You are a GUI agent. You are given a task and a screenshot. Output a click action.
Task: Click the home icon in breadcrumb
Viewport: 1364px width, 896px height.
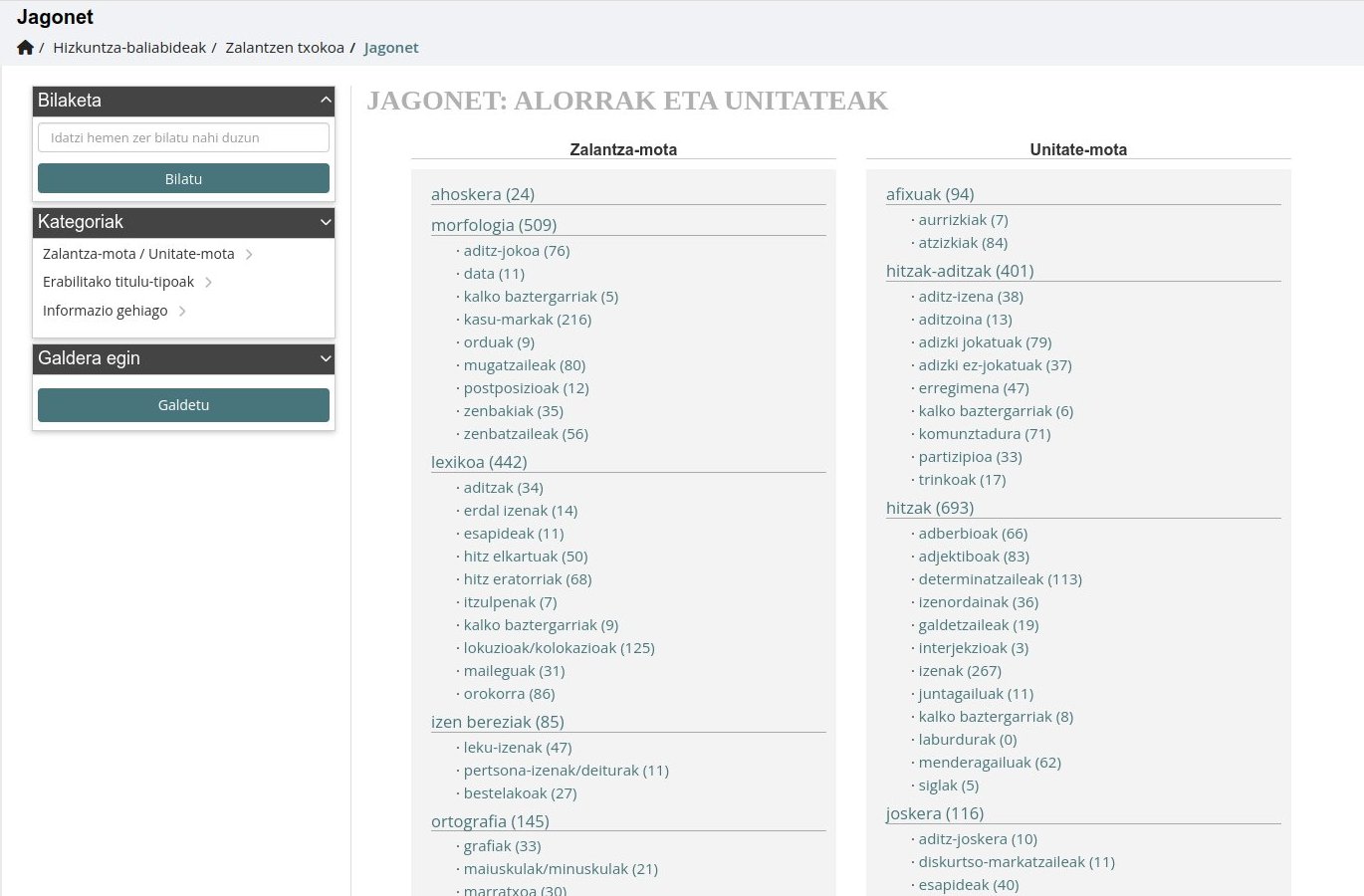click(26, 48)
